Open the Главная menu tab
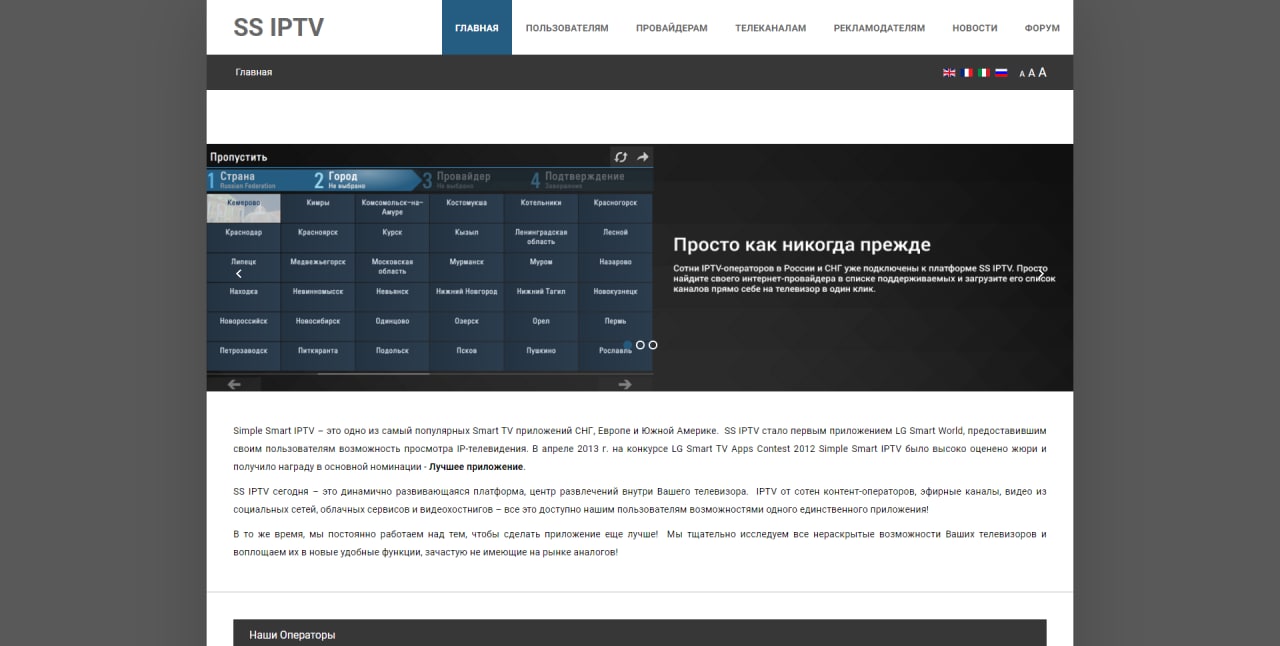Image resolution: width=1280 pixels, height=646 pixels. coord(477,28)
